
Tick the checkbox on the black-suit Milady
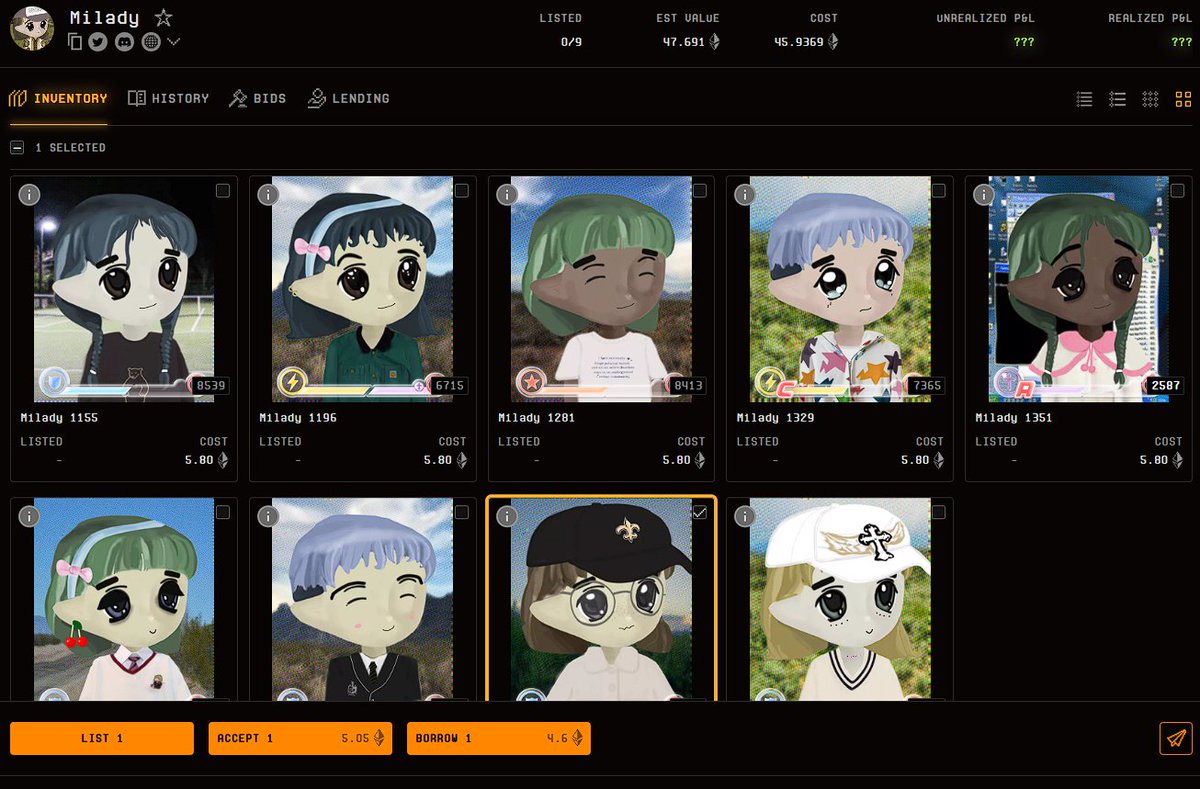[x=461, y=512]
